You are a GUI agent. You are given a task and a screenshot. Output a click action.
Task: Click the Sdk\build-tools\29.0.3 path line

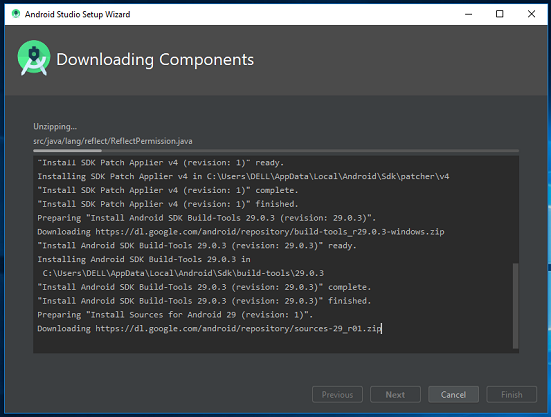183,273
